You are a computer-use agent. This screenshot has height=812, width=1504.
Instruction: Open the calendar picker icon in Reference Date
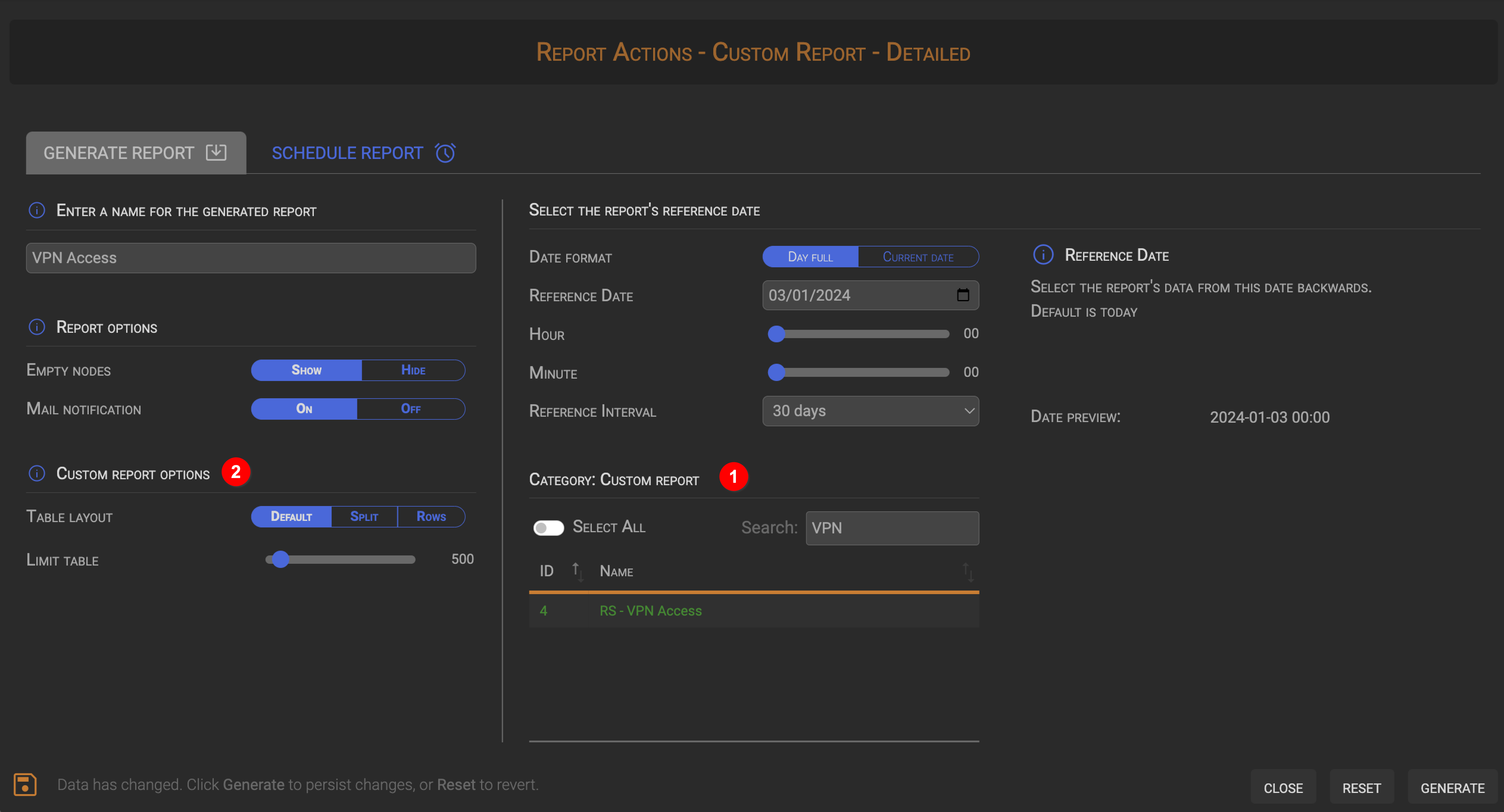963,295
